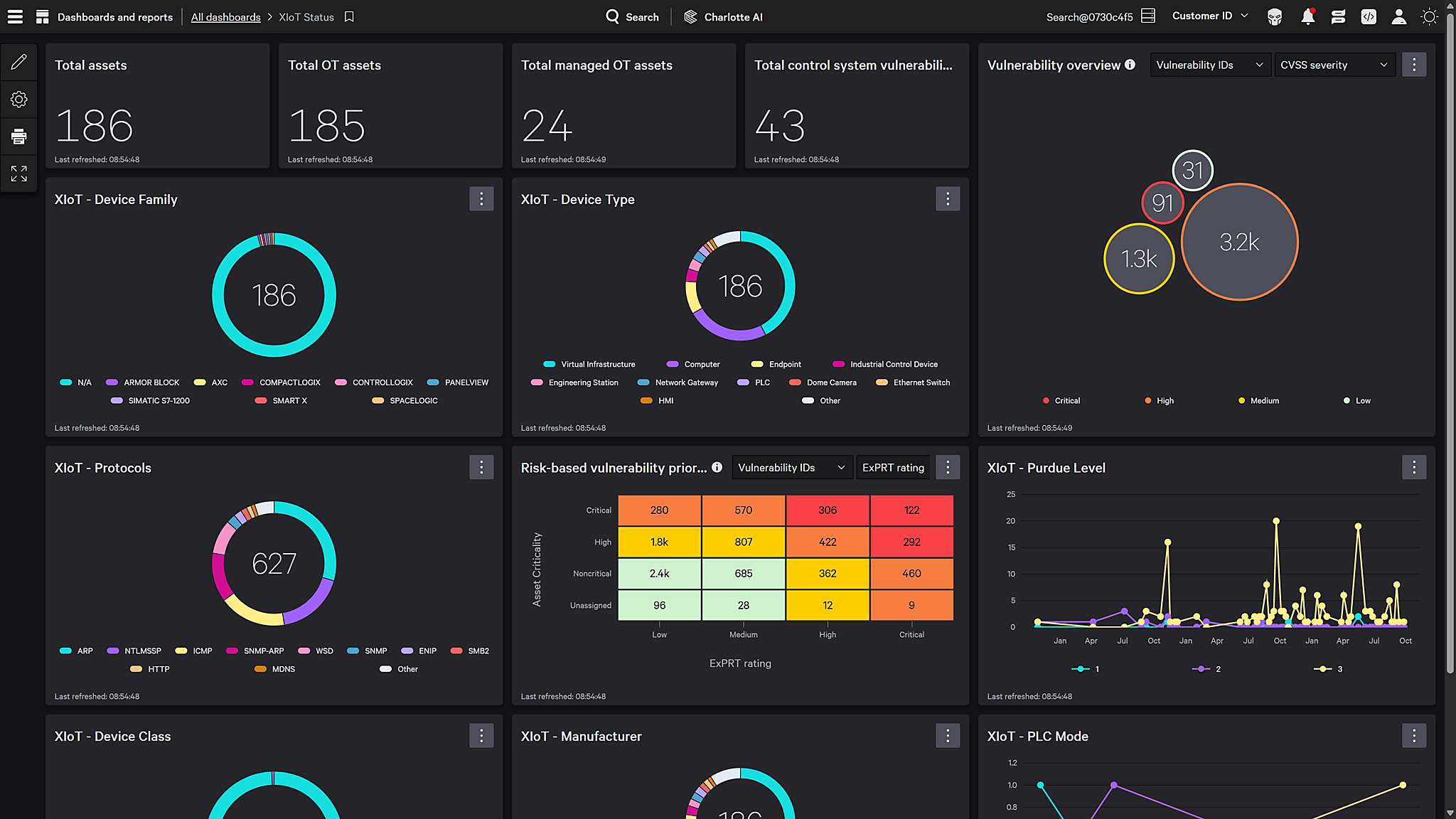Click the print dashboard icon
Viewport: 1456px width, 819px height.
coord(19,136)
